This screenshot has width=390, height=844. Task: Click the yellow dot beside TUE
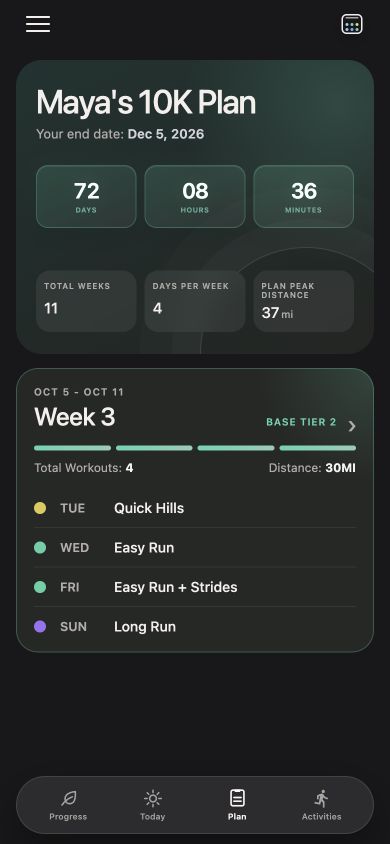coord(40,508)
